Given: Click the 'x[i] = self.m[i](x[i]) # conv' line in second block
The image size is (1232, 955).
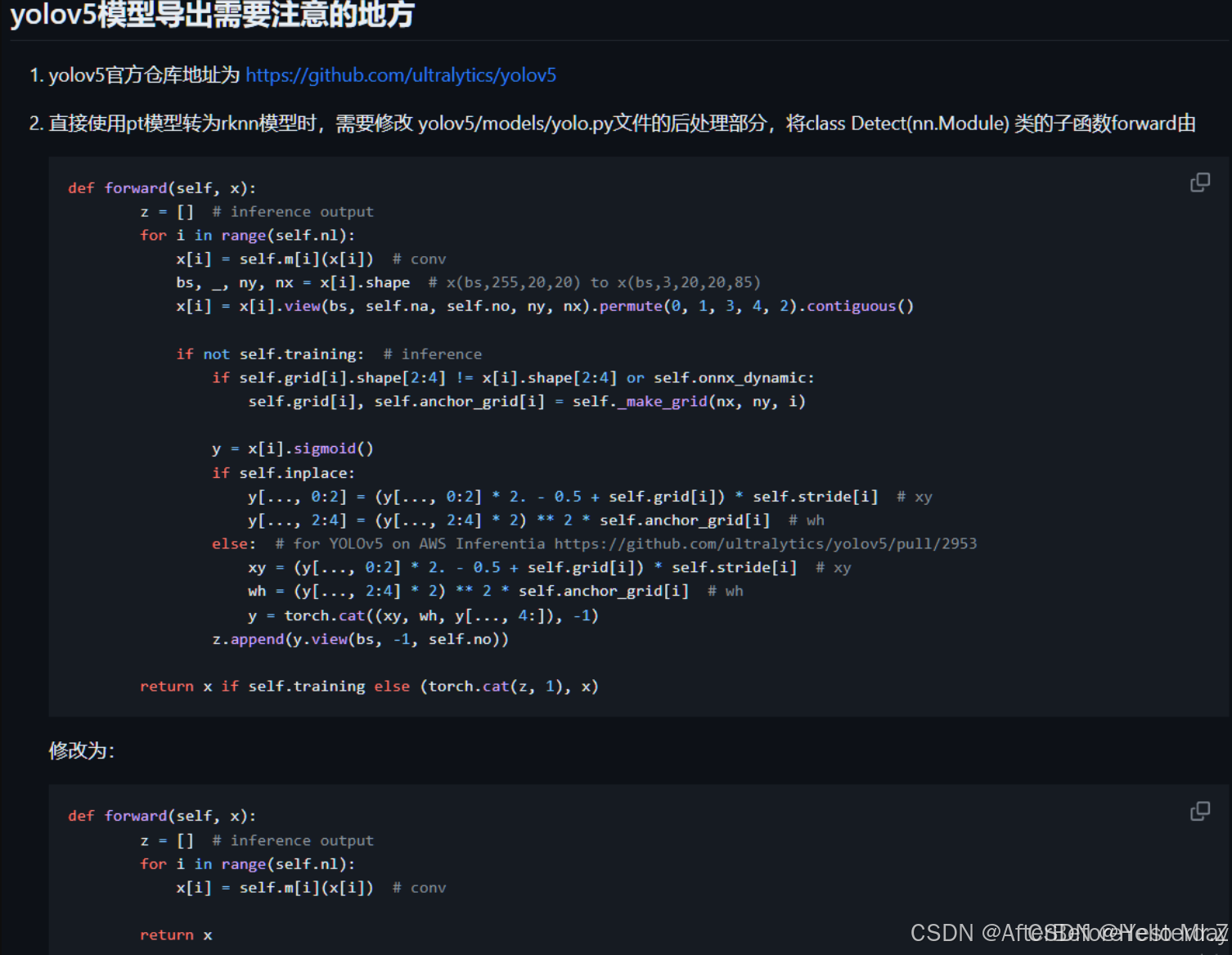Looking at the screenshot, I should tap(311, 888).
